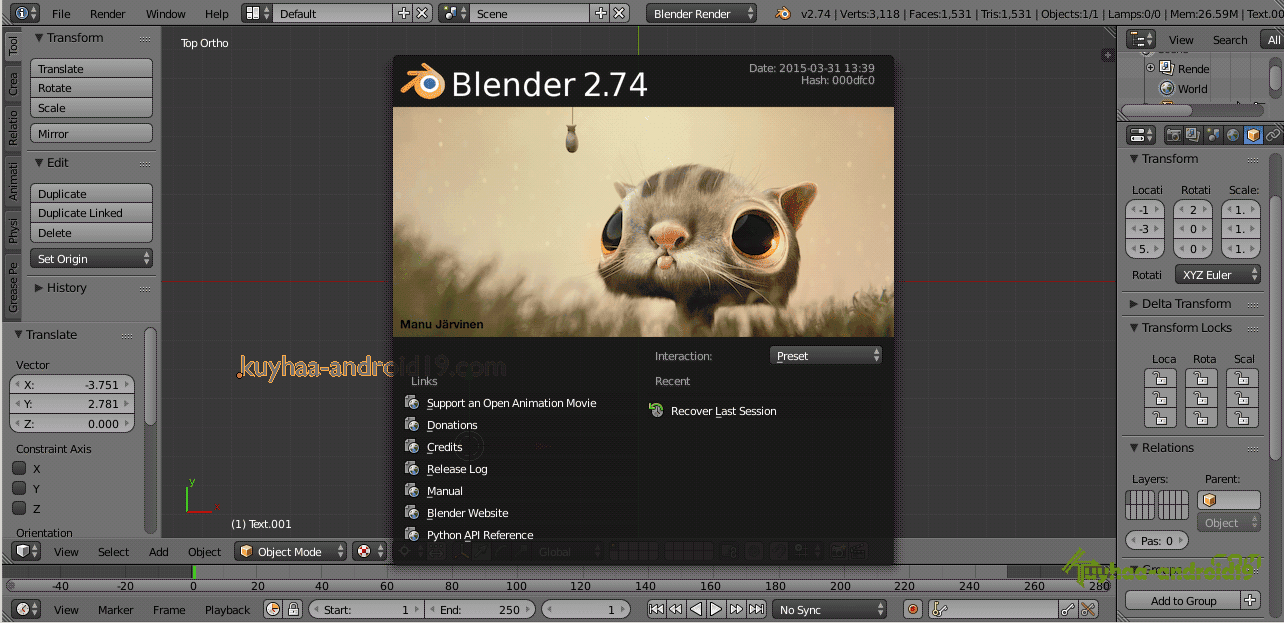Screen dimensions: 1284x623
Task: Open the Window menu
Action: (x=165, y=14)
